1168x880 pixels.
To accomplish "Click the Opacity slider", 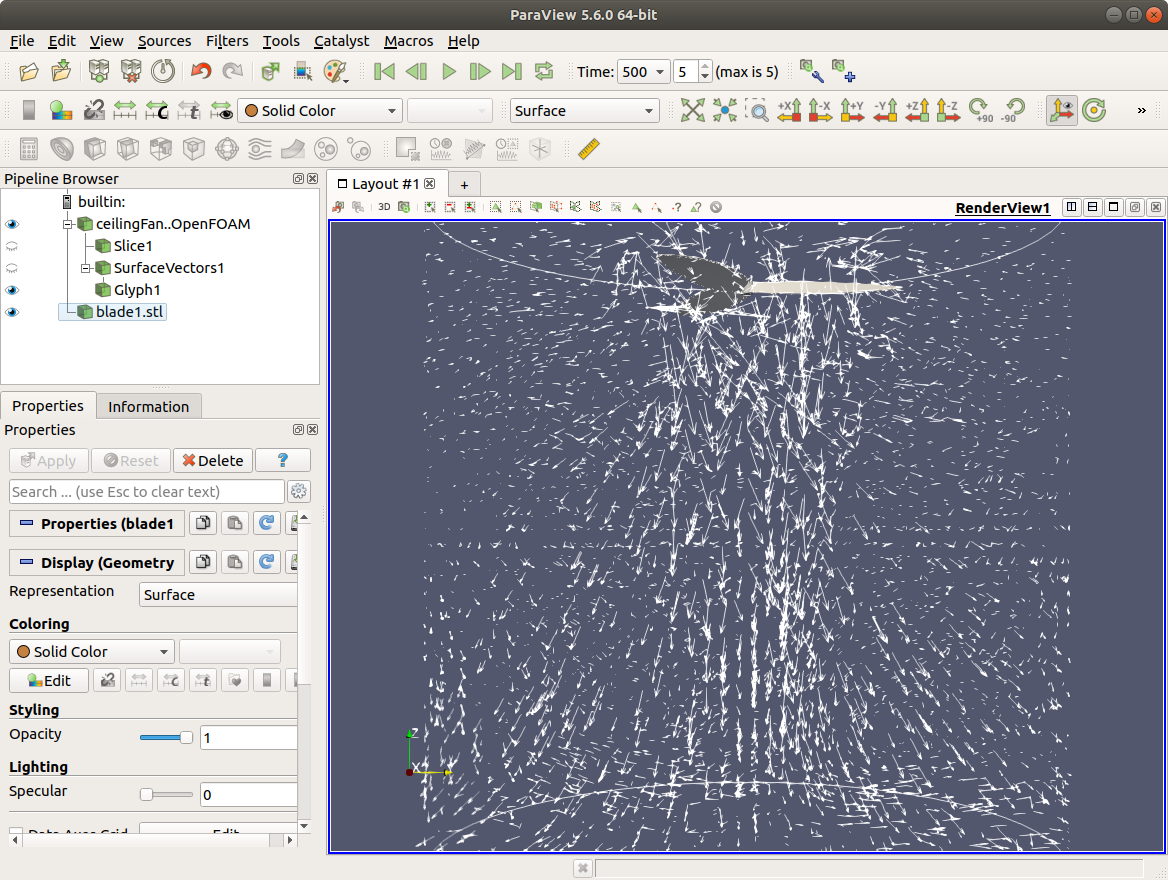I will pos(165,738).
